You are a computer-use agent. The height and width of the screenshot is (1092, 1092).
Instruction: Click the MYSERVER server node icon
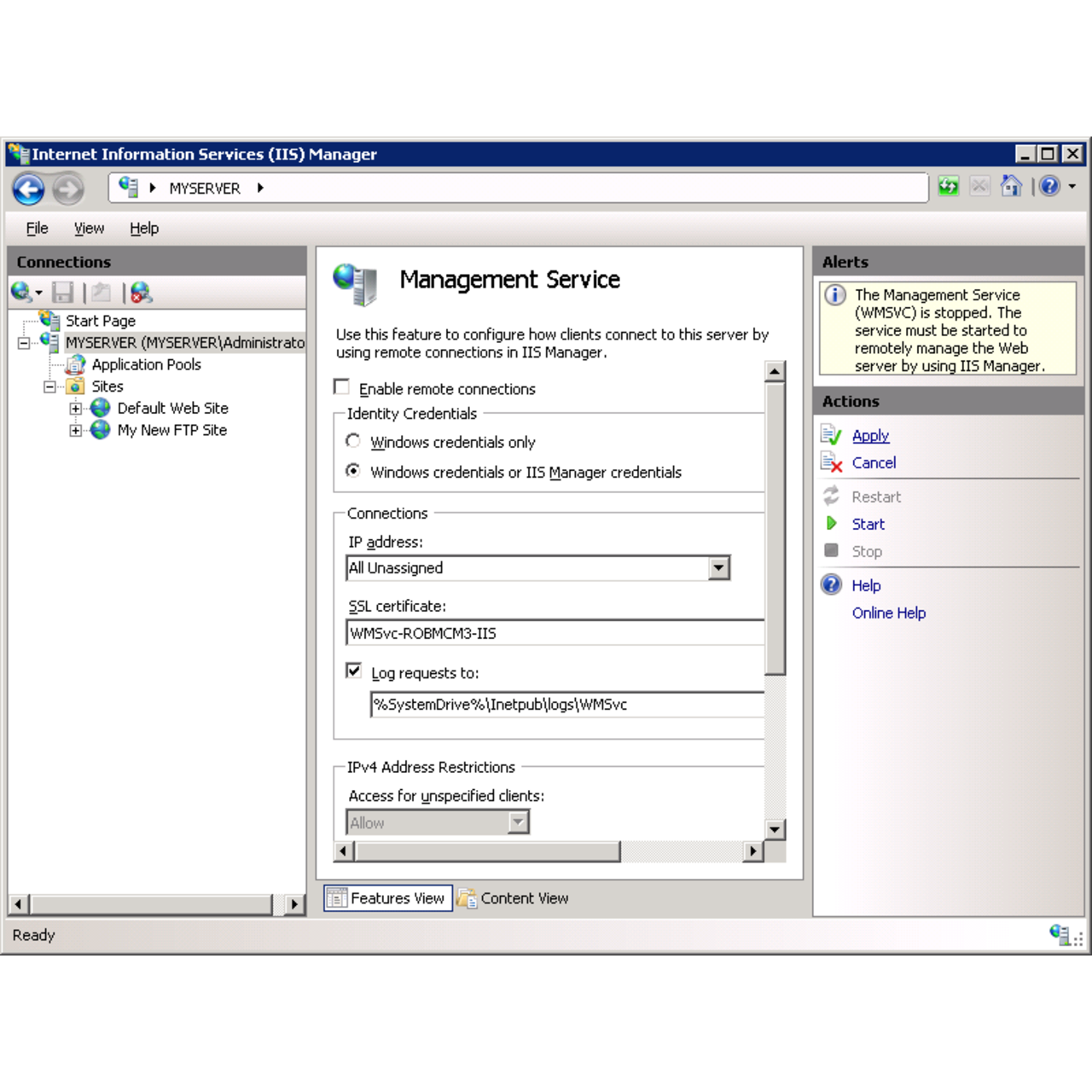coord(49,341)
